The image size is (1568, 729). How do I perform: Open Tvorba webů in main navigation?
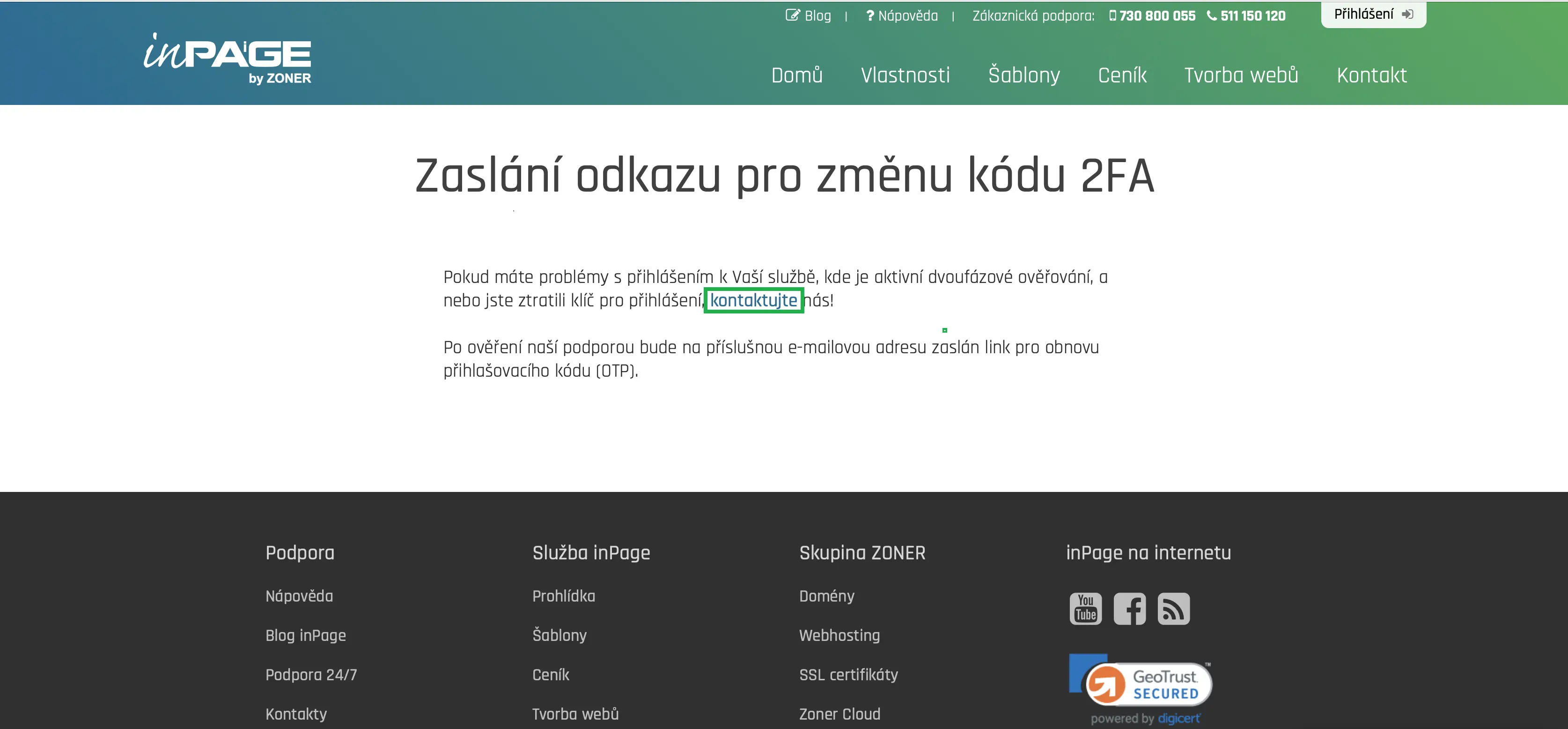(x=1241, y=75)
